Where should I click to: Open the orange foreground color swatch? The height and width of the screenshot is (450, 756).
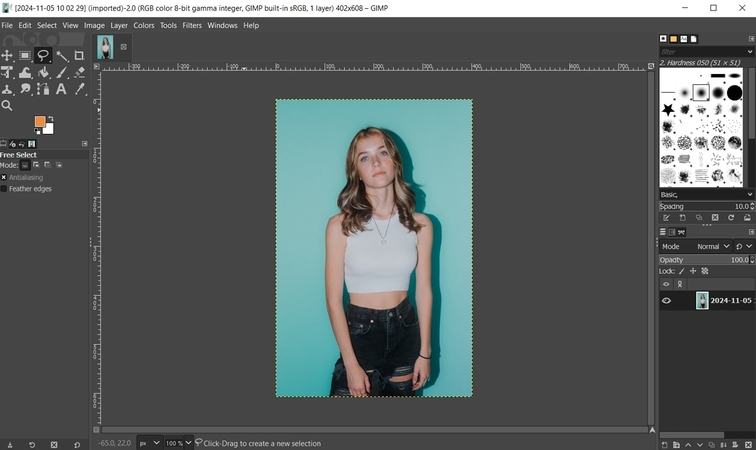pos(40,122)
